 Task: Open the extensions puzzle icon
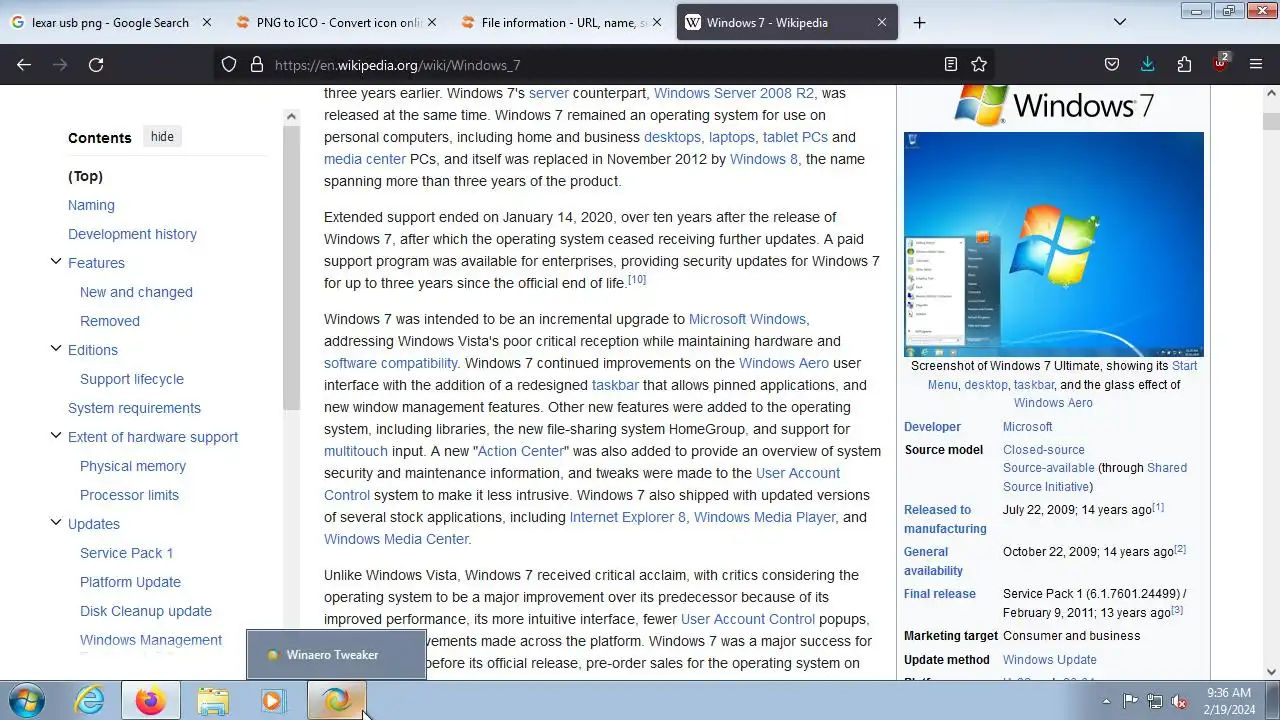coord(1184,64)
